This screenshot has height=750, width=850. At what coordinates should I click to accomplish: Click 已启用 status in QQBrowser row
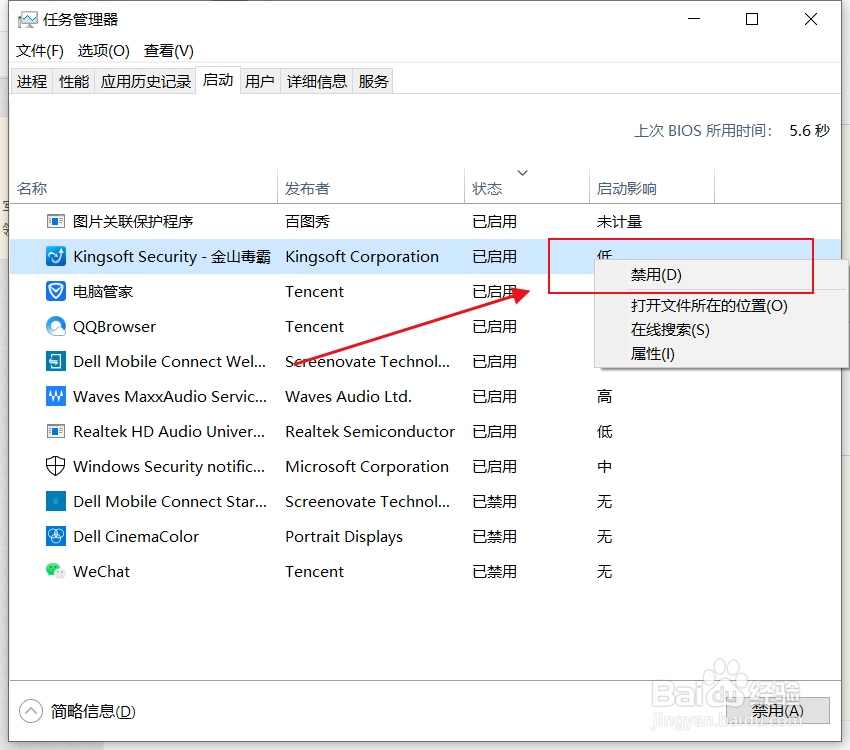494,327
